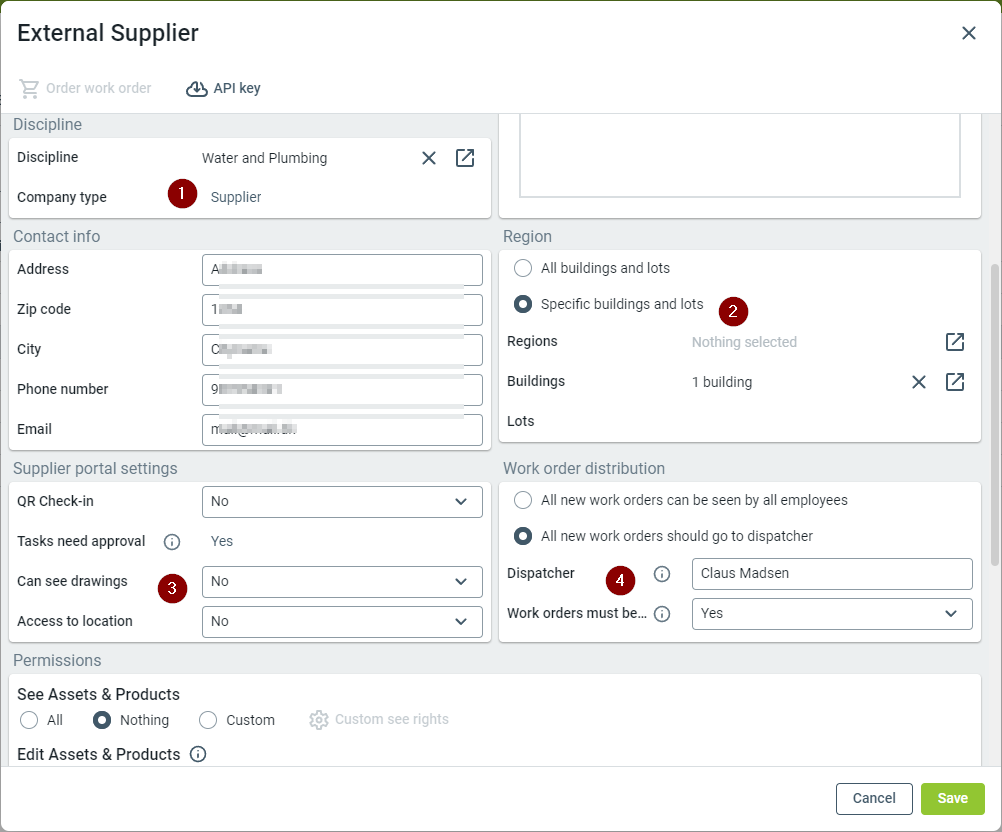This screenshot has height=832, width=1002.
Task: Choose work orders seen by all employees
Action: coord(523,500)
